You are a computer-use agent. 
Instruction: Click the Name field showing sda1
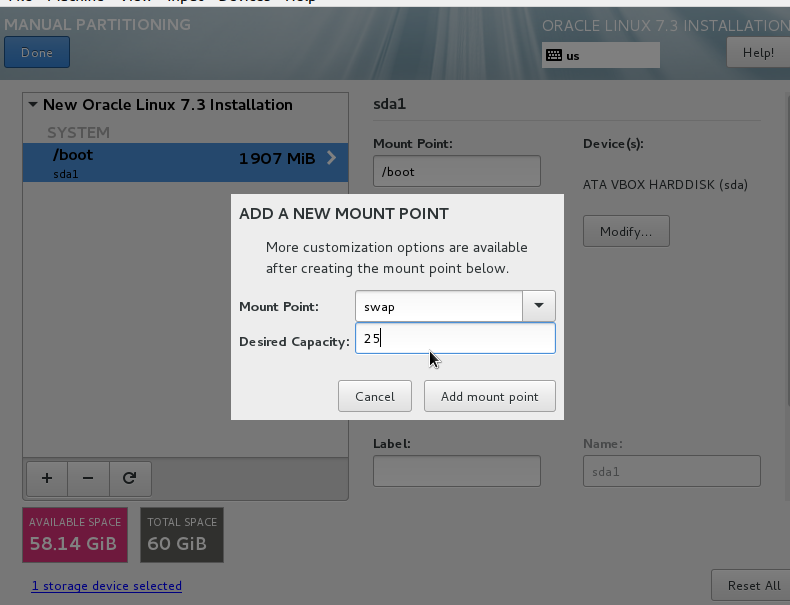pos(672,471)
